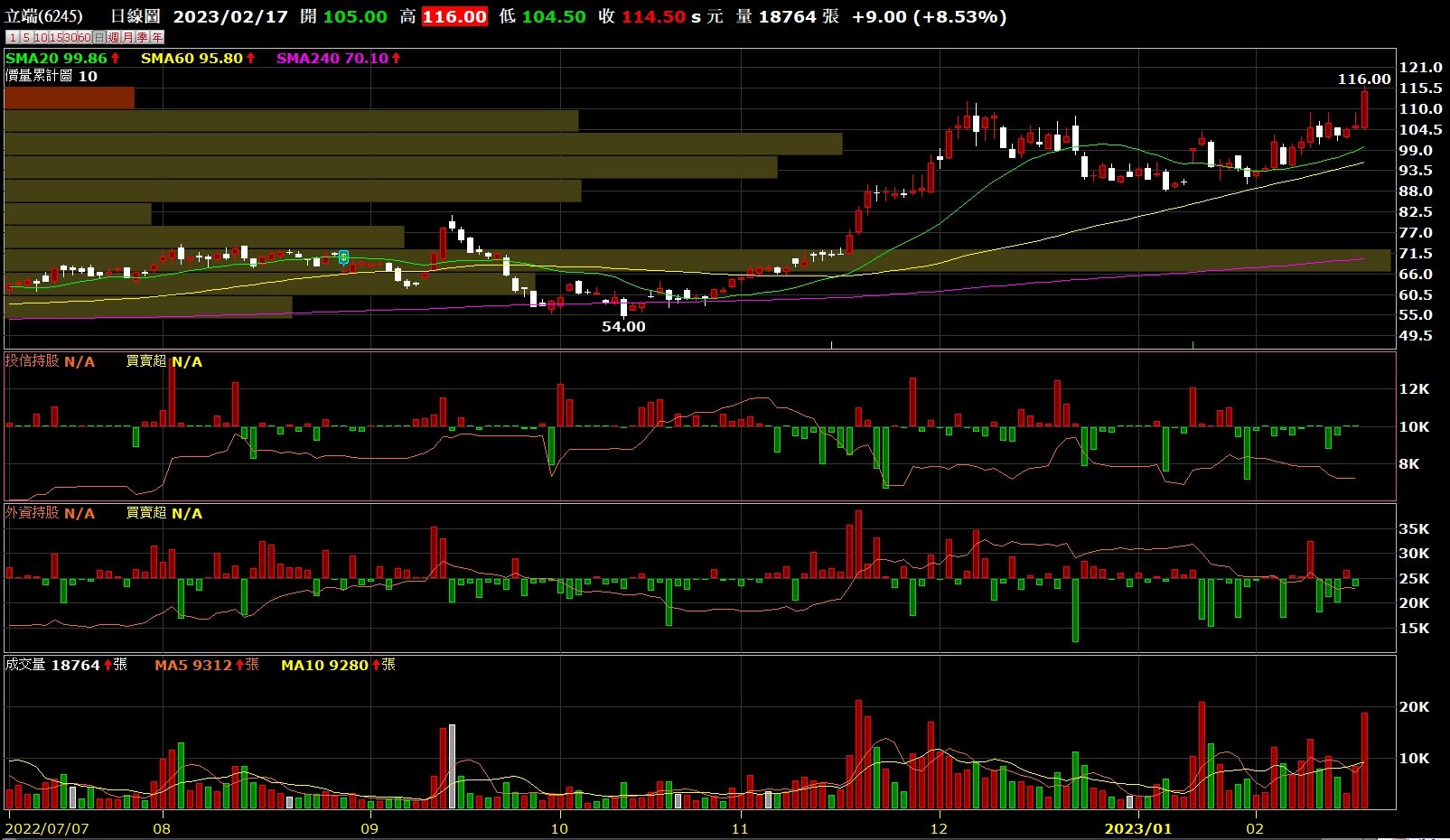Screen dimensions: 1450x840
Task: Click the 09 month marker on timeline
Action: [x=370, y=828]
